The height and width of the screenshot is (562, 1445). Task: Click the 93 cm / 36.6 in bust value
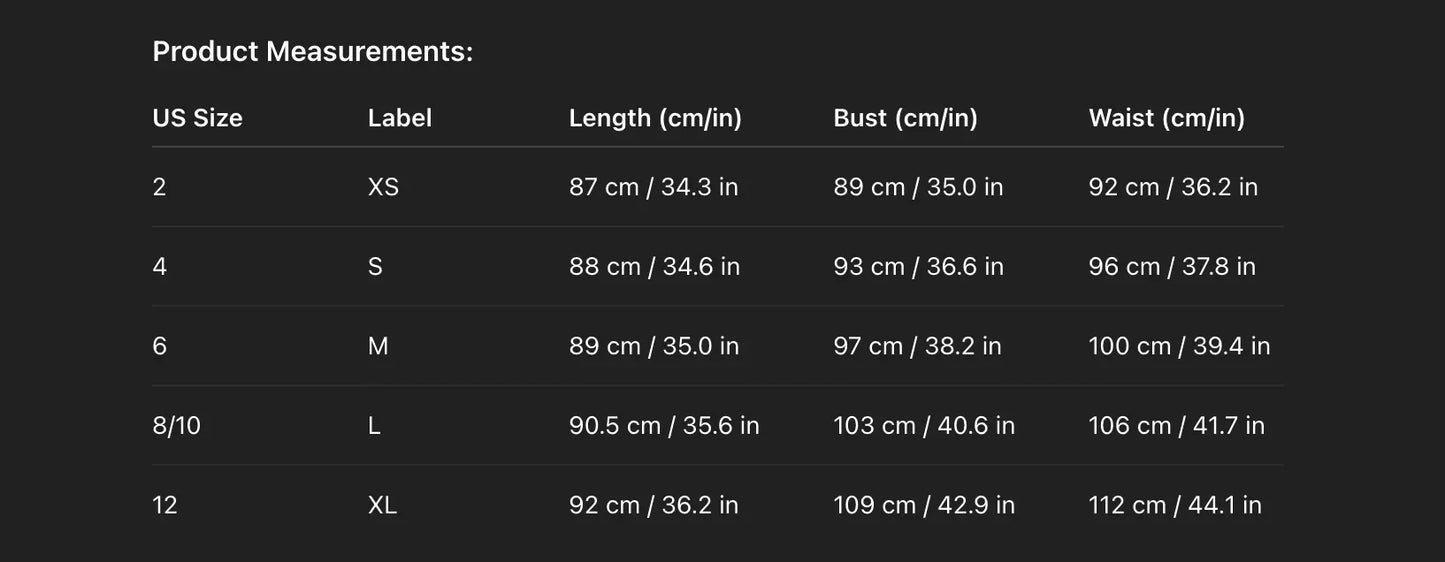click(x=918, y=267)
